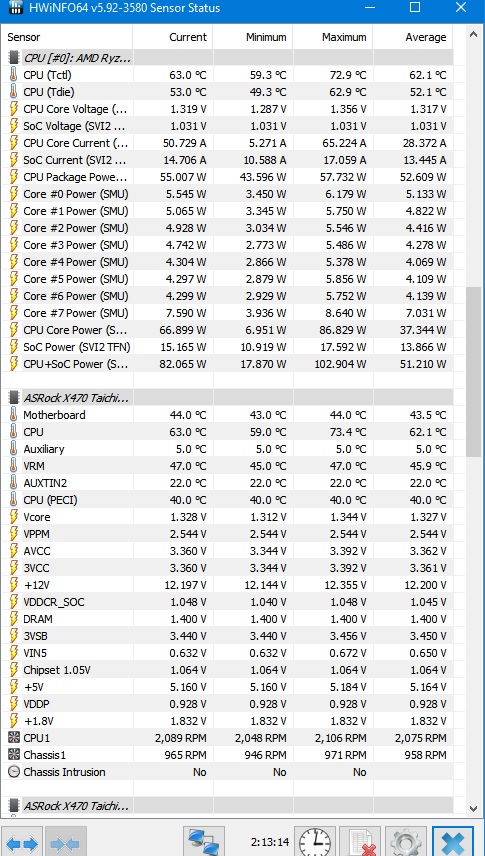Screen dimensions: 485x856
Task: Select the Core #0 Power (SMU) row
Action: tap(227, 194)
